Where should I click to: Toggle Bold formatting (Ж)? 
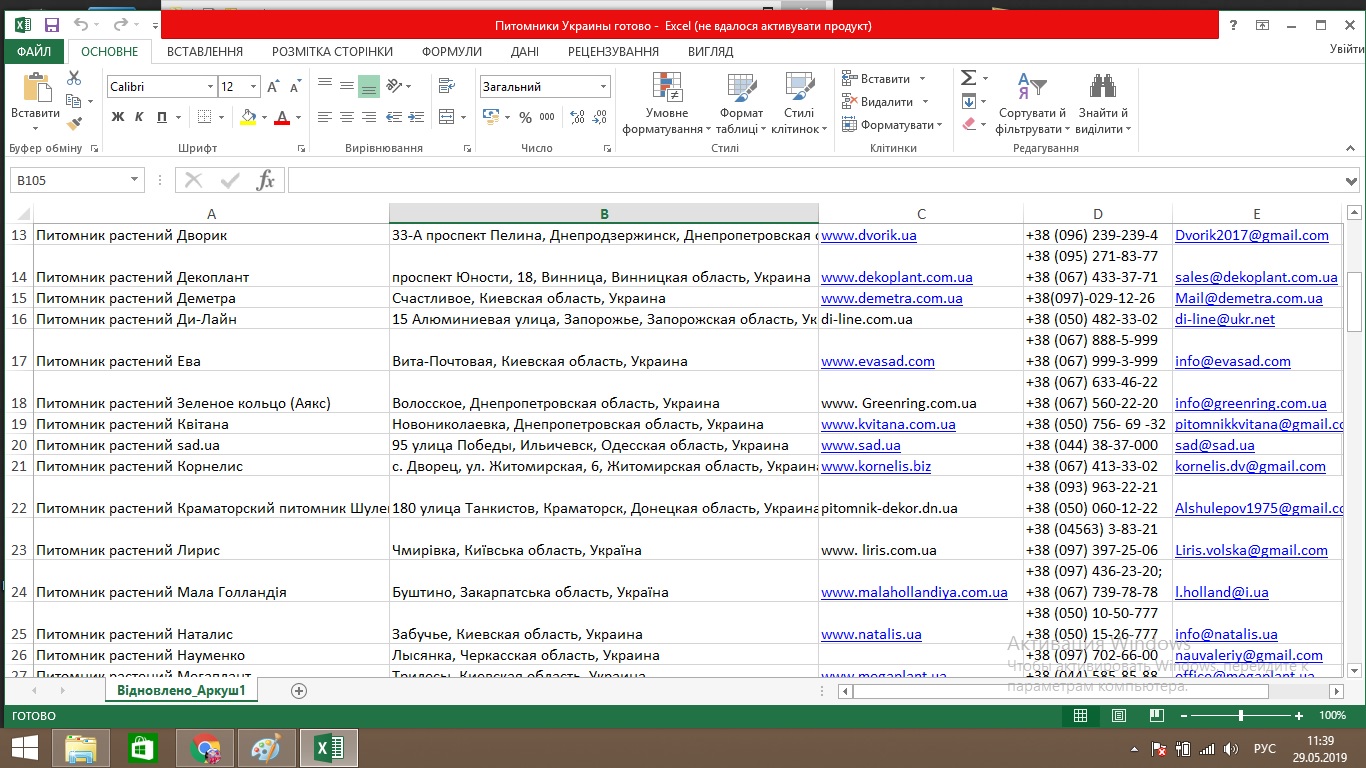118,118
